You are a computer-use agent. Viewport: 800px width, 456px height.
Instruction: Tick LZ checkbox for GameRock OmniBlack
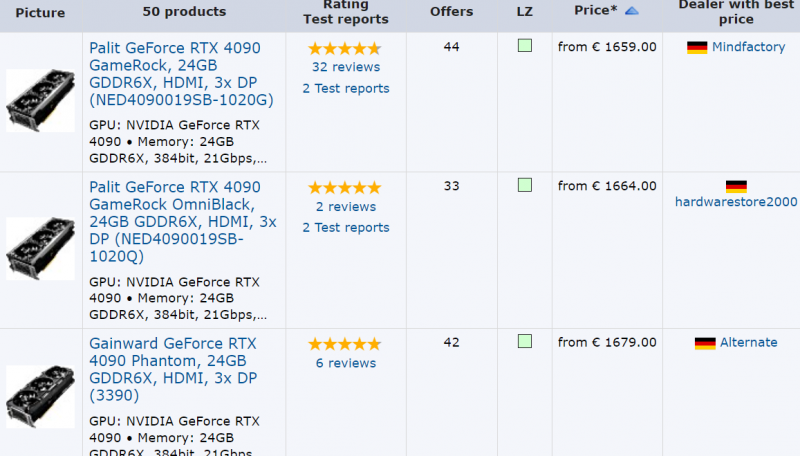(x=525, y=185)
